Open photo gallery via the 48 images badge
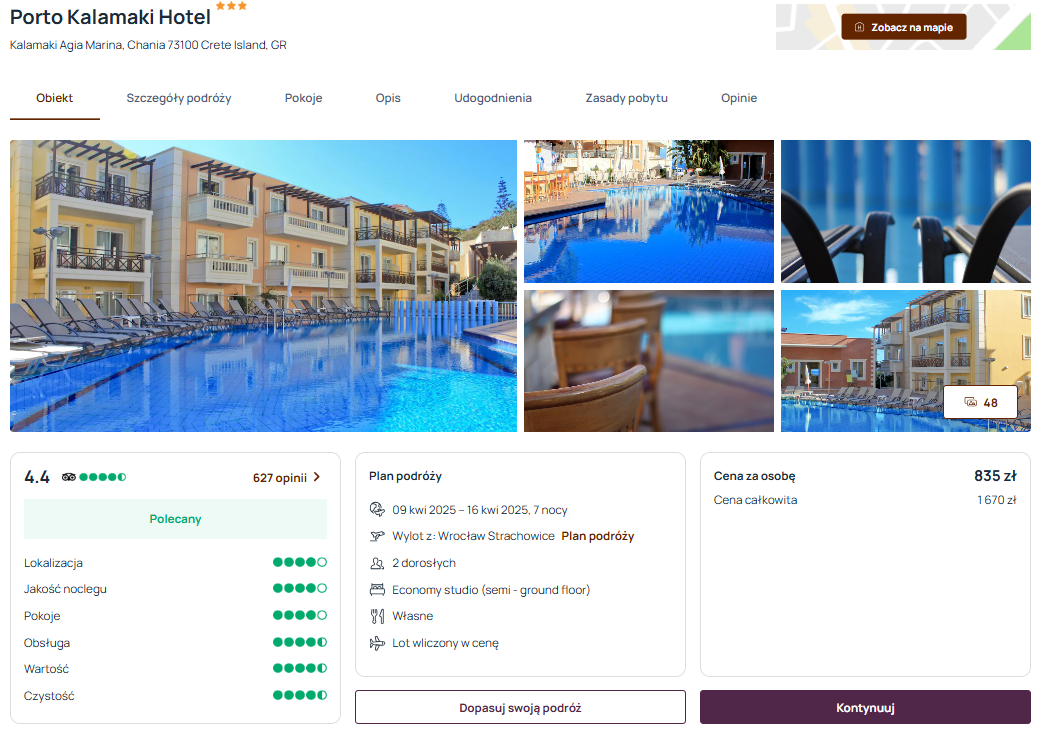 click(980, 403)
